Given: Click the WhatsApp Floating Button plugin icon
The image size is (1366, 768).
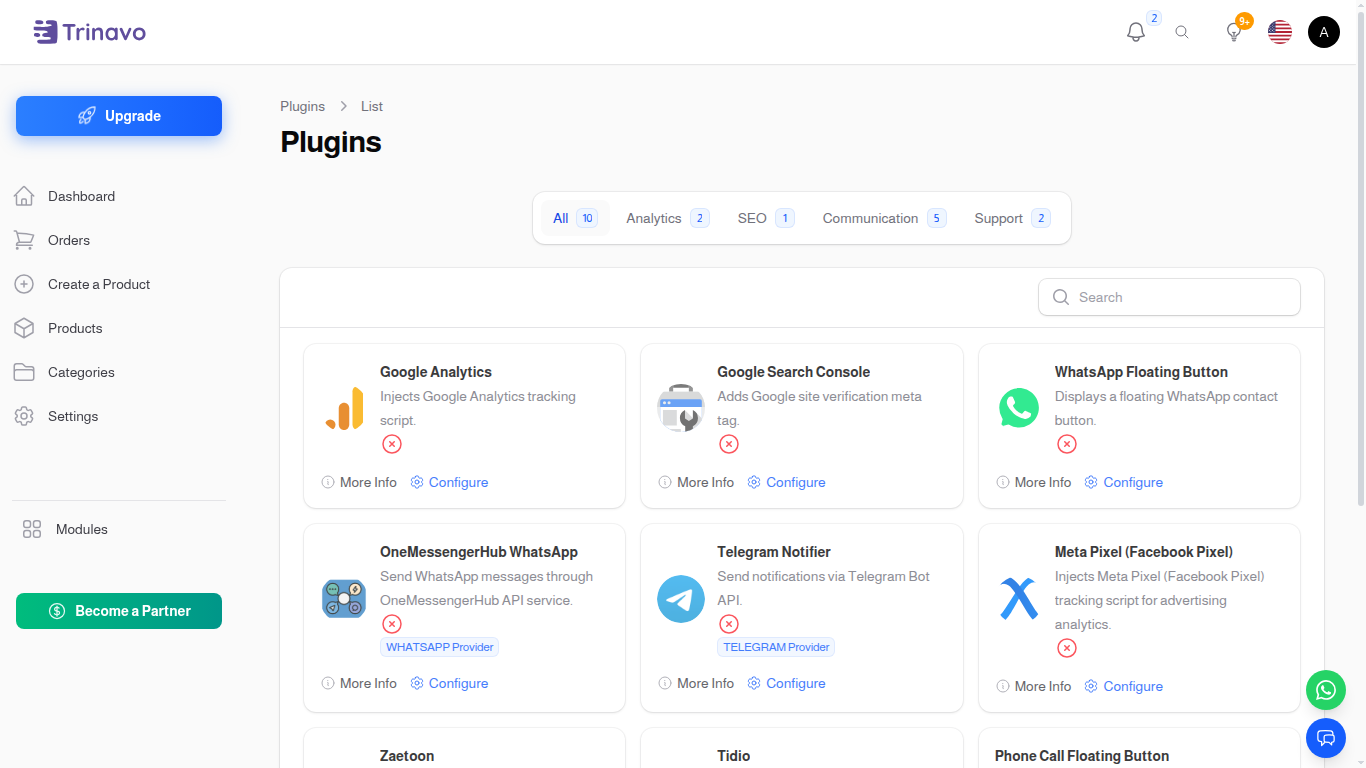Looking at the screenshot, I should 1019,408.
